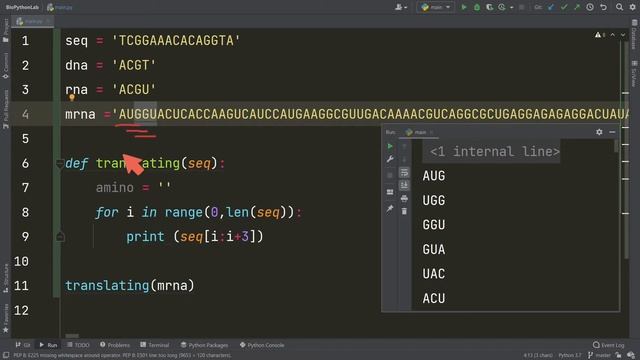Click the intention lightbulb on line 3
Viewport: 640px width, 360px height.
(x=72, y=98)
